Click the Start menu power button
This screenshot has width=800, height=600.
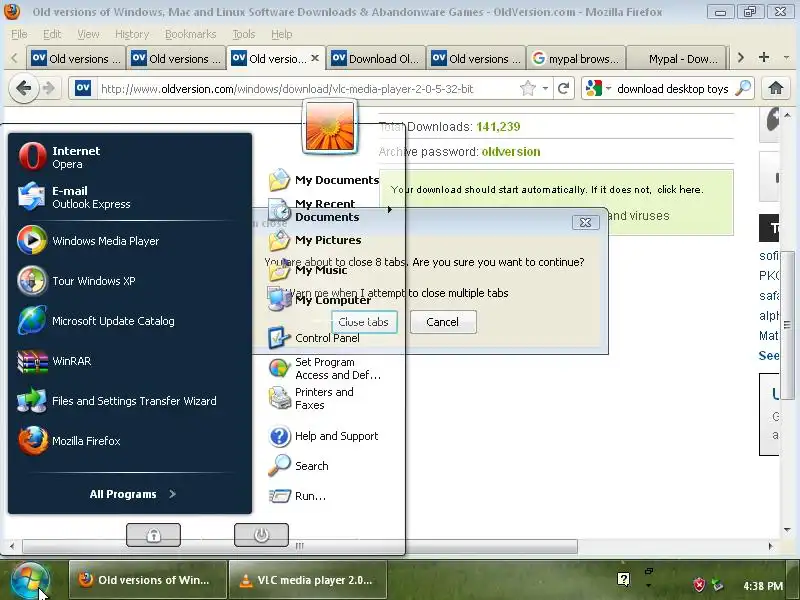261,535
